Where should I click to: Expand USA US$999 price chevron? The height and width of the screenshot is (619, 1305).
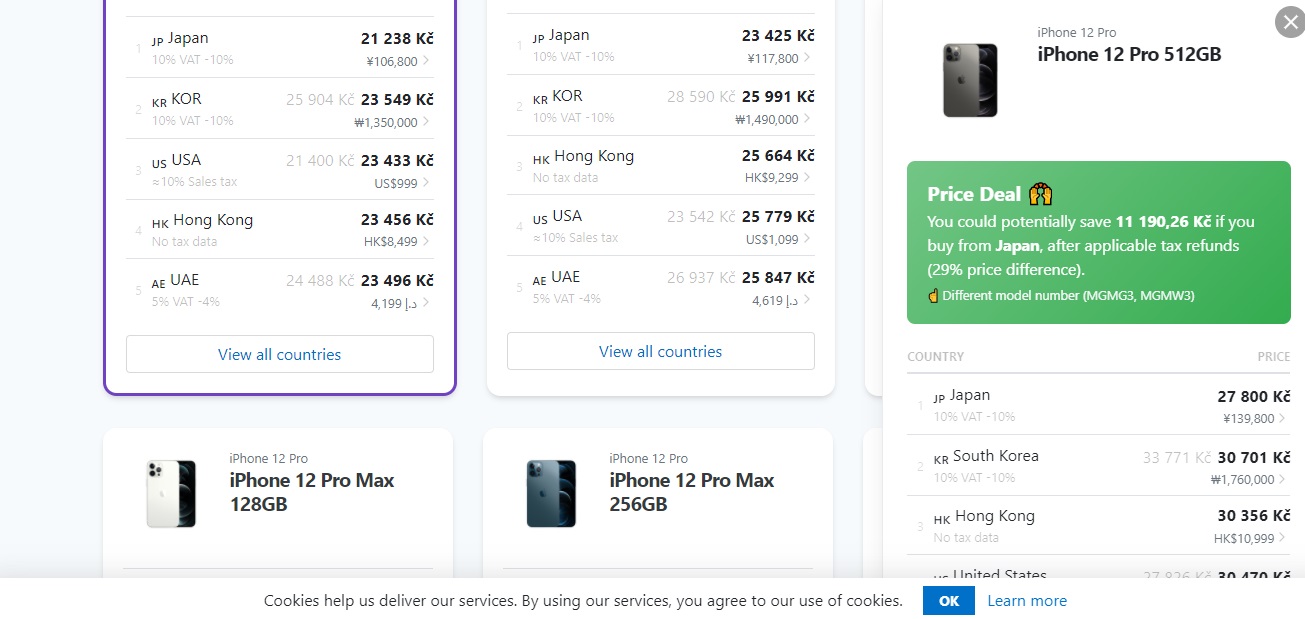pos(427,182)
